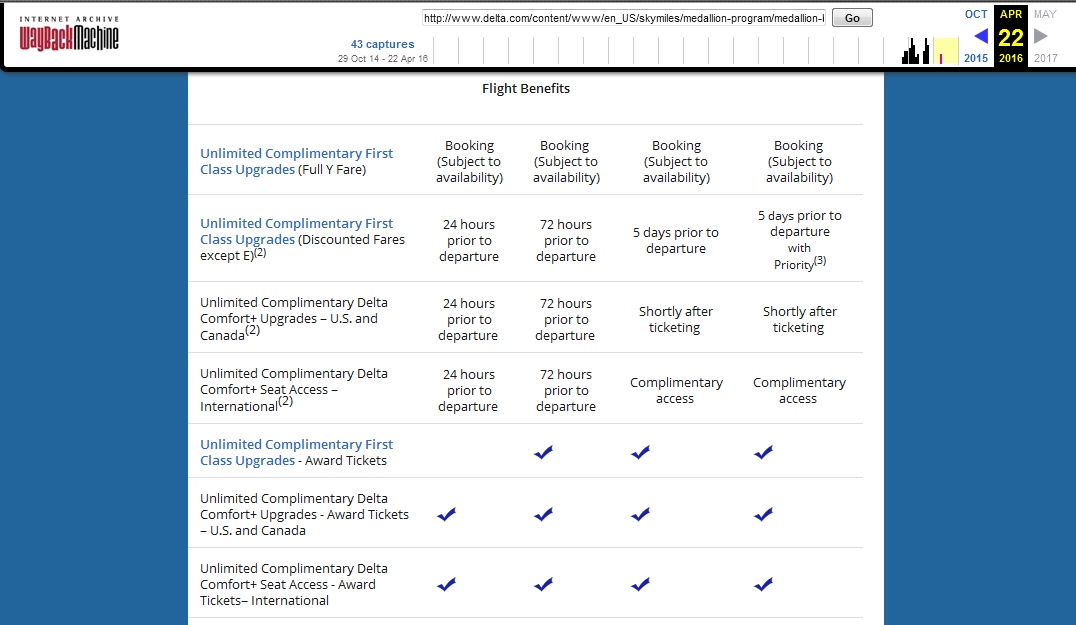
Task: Click leftmost checkmark in Comfort+ Seat Access Award row
Action: [x=446, y=585]
